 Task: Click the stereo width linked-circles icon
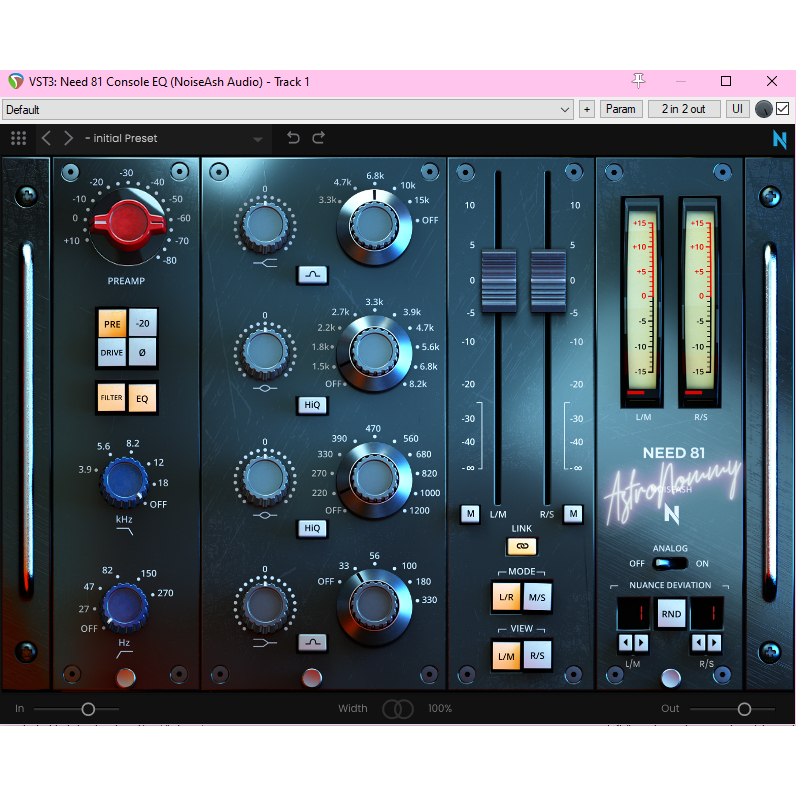click(397, 709)
